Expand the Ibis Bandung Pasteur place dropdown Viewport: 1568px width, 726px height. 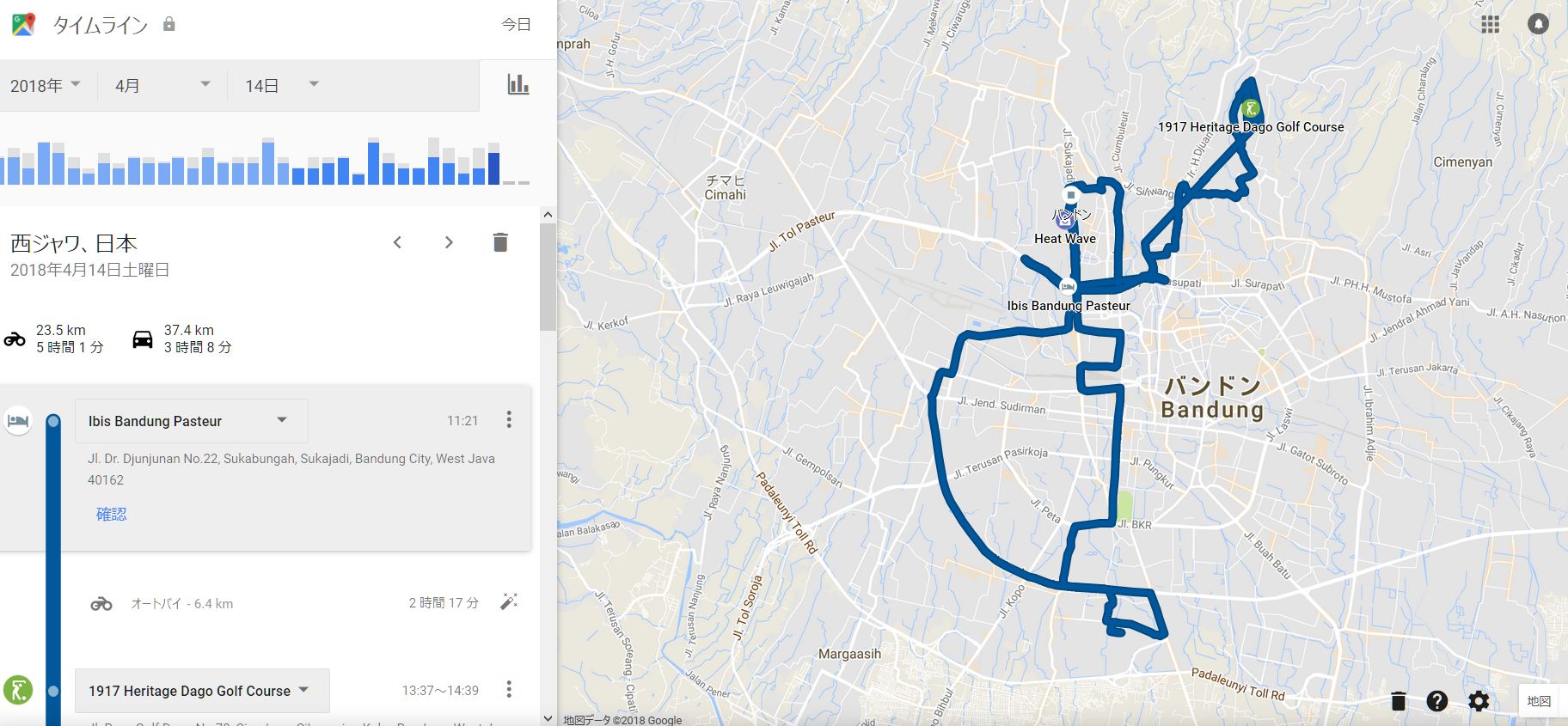[x=191, y=421]
